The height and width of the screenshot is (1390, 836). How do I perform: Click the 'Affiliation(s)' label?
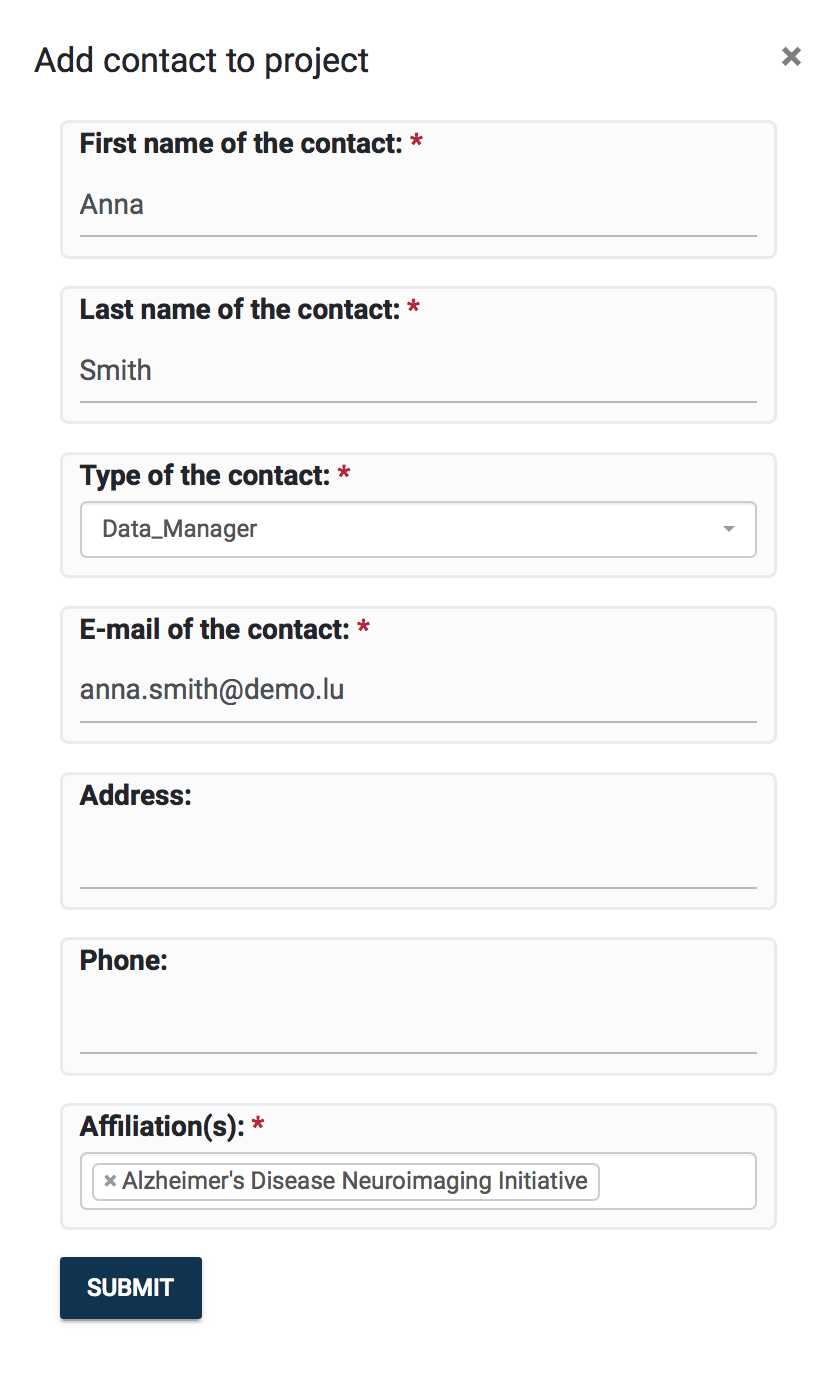coord(161,1127)
